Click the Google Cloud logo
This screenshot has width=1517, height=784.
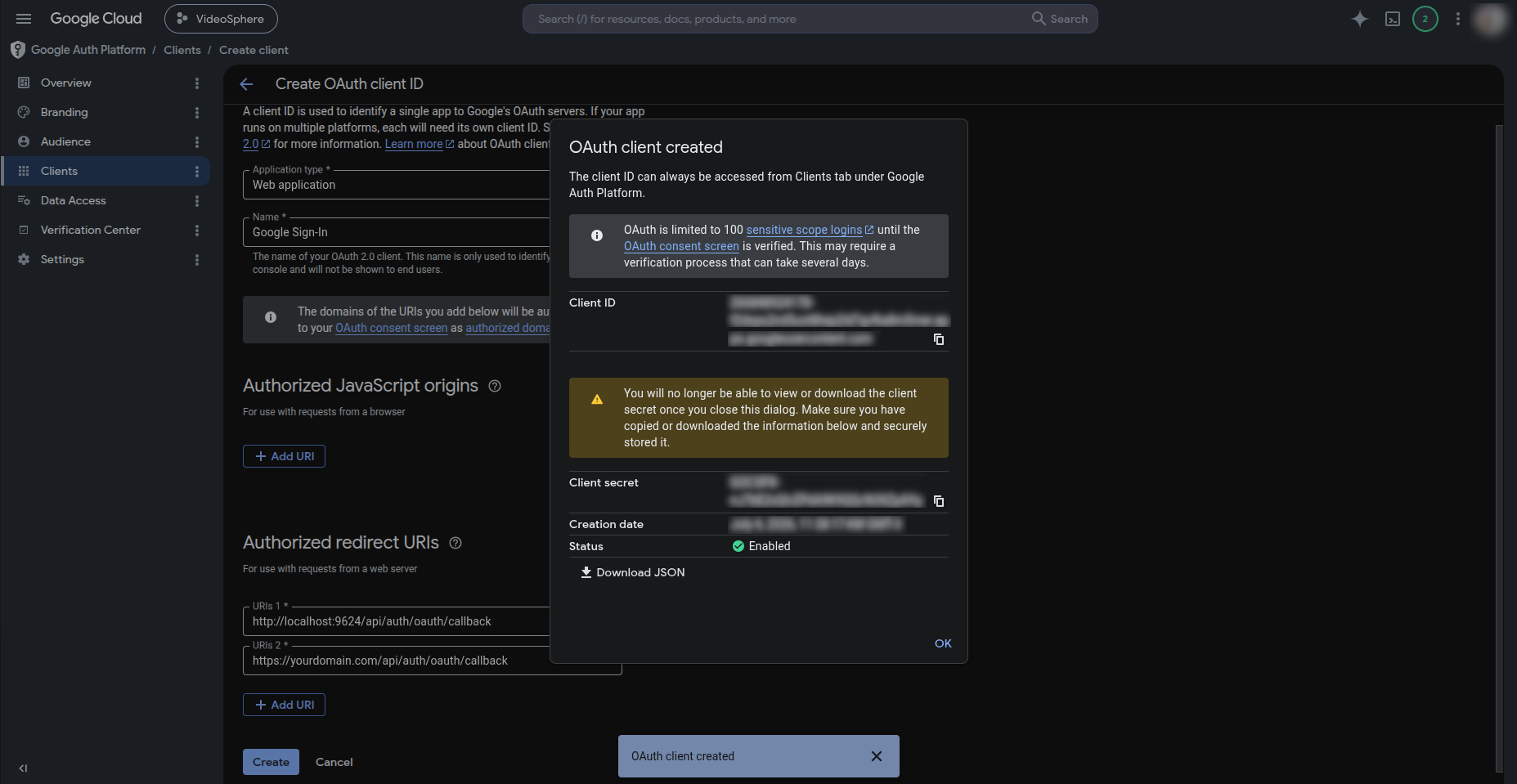pos(96,19)
